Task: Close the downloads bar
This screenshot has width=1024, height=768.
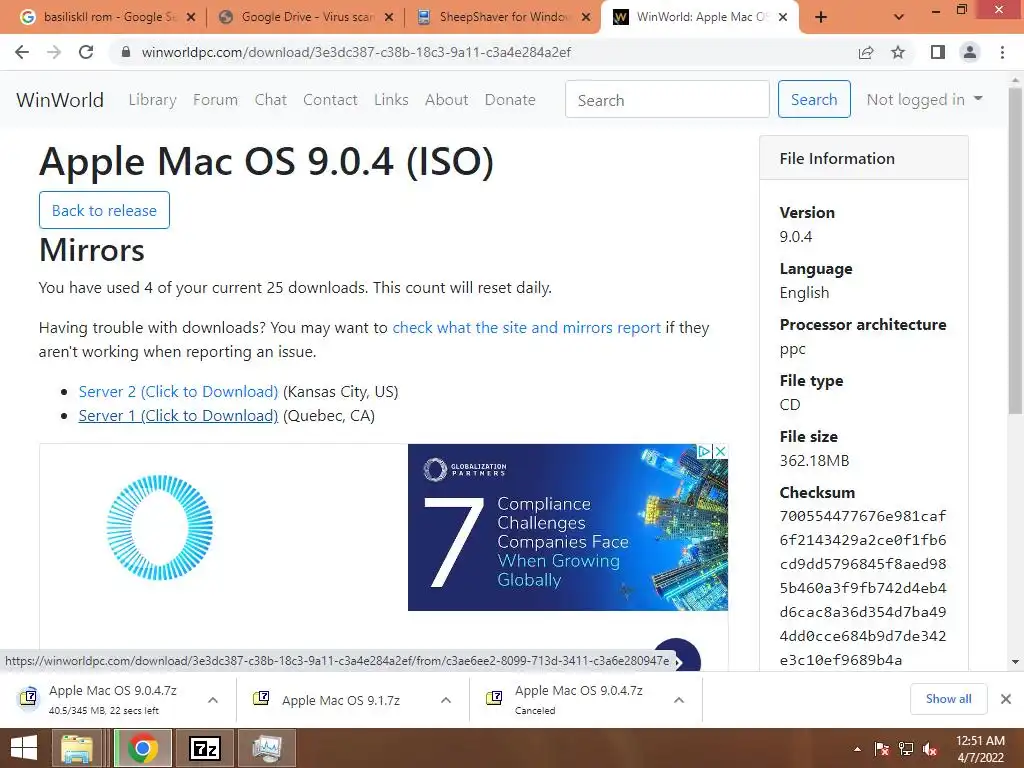Action: pyautogui.click(x=1006, y=699)
